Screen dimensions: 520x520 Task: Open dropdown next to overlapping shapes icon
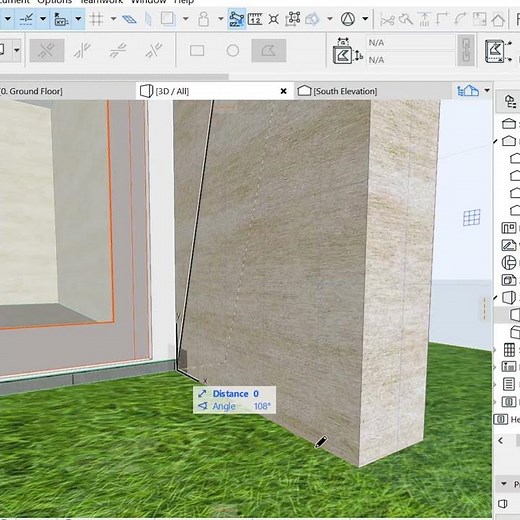330,19
